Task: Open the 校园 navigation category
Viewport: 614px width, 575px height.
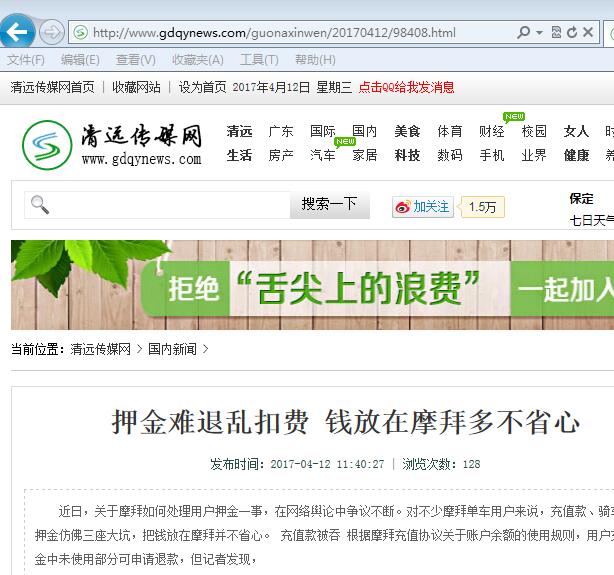Action: [534, 131]
